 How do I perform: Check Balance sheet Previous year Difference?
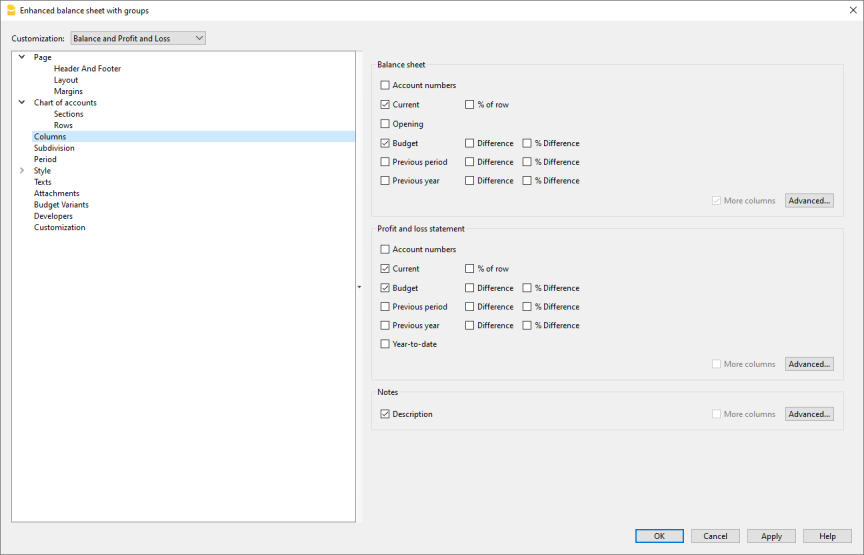click(469, 180)
